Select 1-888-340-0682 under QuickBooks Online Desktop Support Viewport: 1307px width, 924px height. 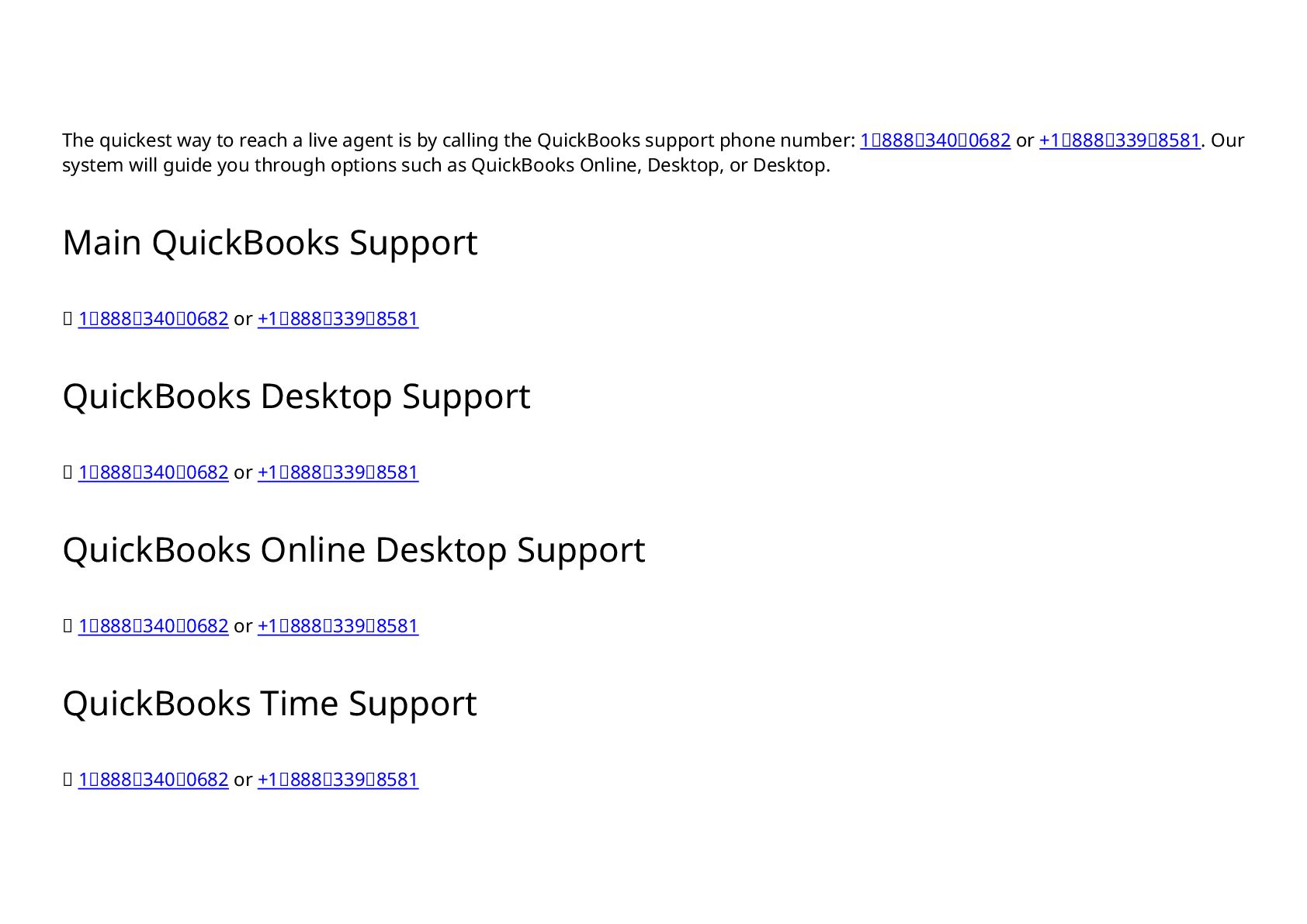pyautogui.click(x=154, y=626)
